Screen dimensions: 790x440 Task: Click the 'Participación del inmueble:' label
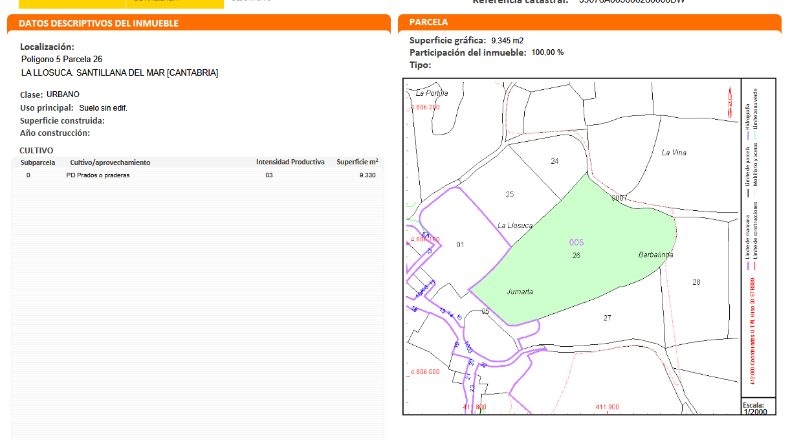coord(468,52)
